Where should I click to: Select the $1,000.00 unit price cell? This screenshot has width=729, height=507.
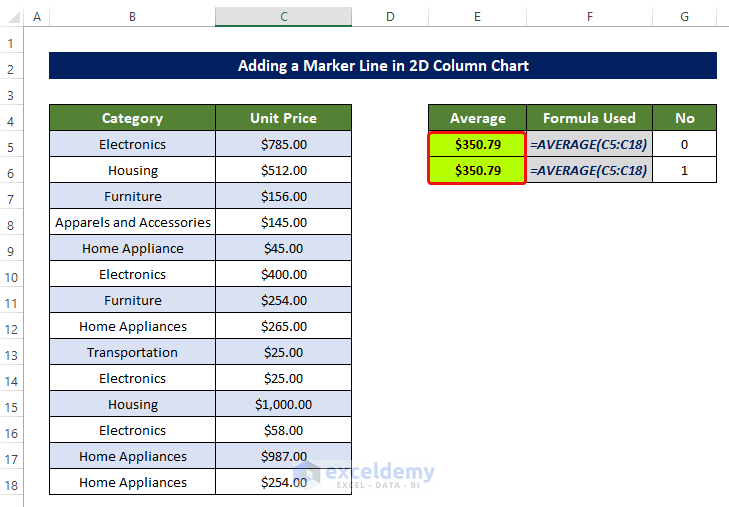(x=283, y=404)
